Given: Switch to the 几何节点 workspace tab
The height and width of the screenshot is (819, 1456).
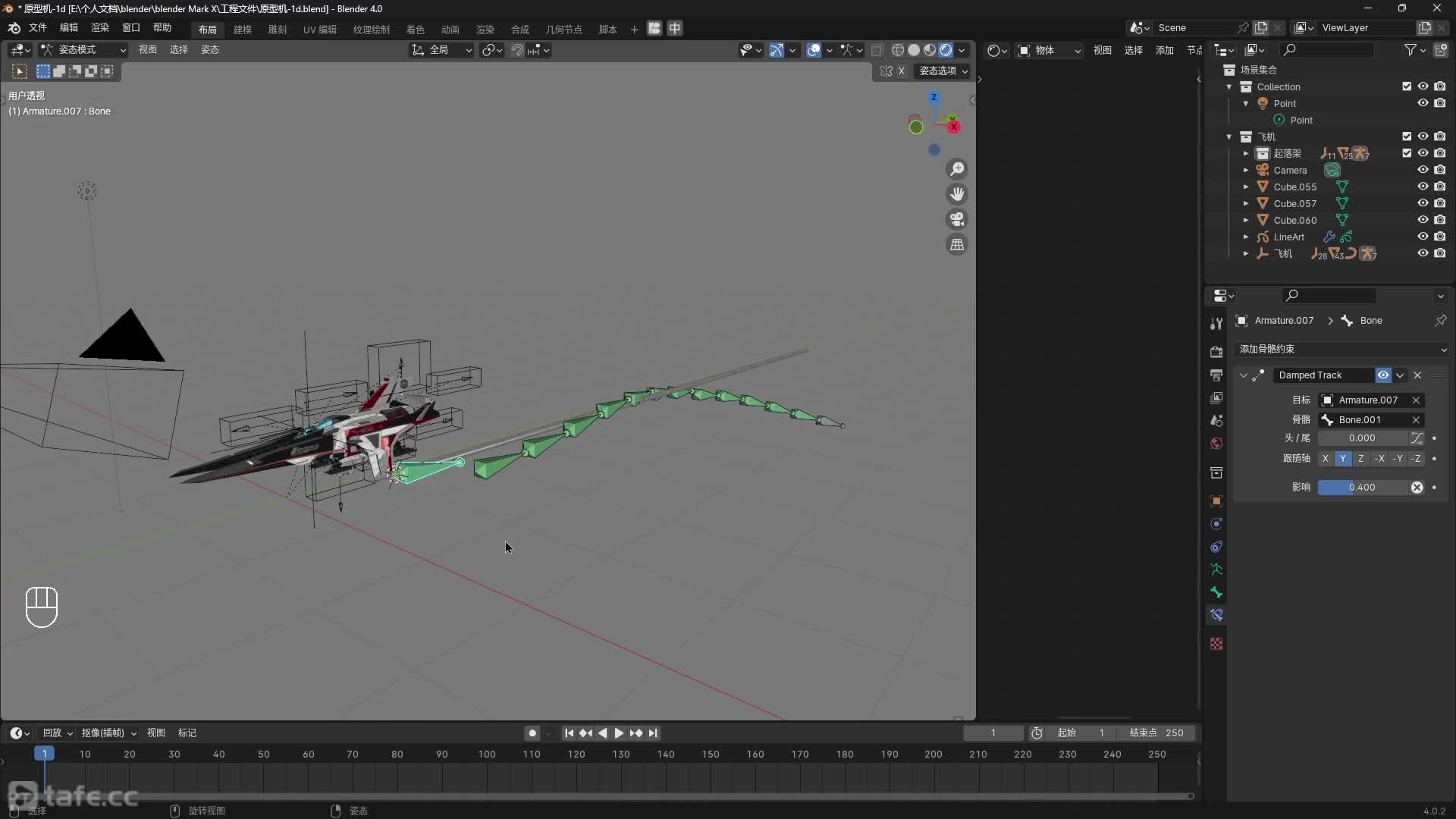Looking at the screenshot, I should click(x=564, y=29).
